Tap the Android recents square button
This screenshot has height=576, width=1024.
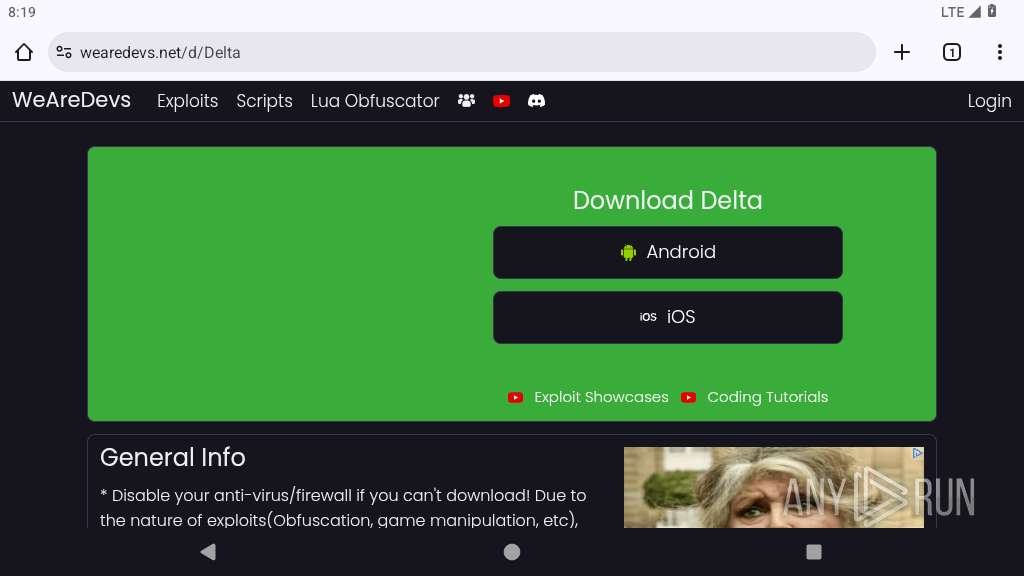814,552
